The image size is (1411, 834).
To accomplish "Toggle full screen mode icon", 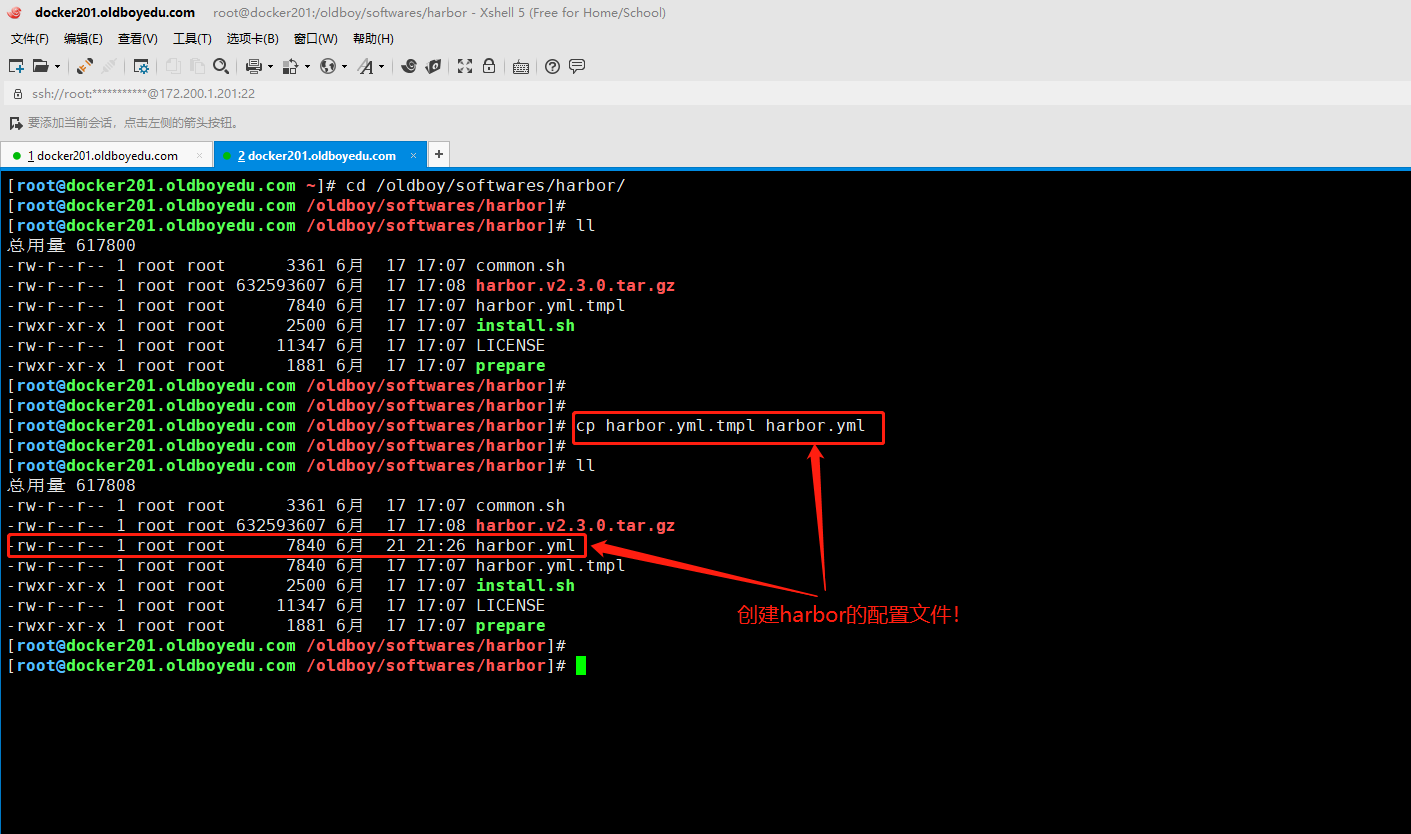I will pyautogui.click(x=464, y=66).
